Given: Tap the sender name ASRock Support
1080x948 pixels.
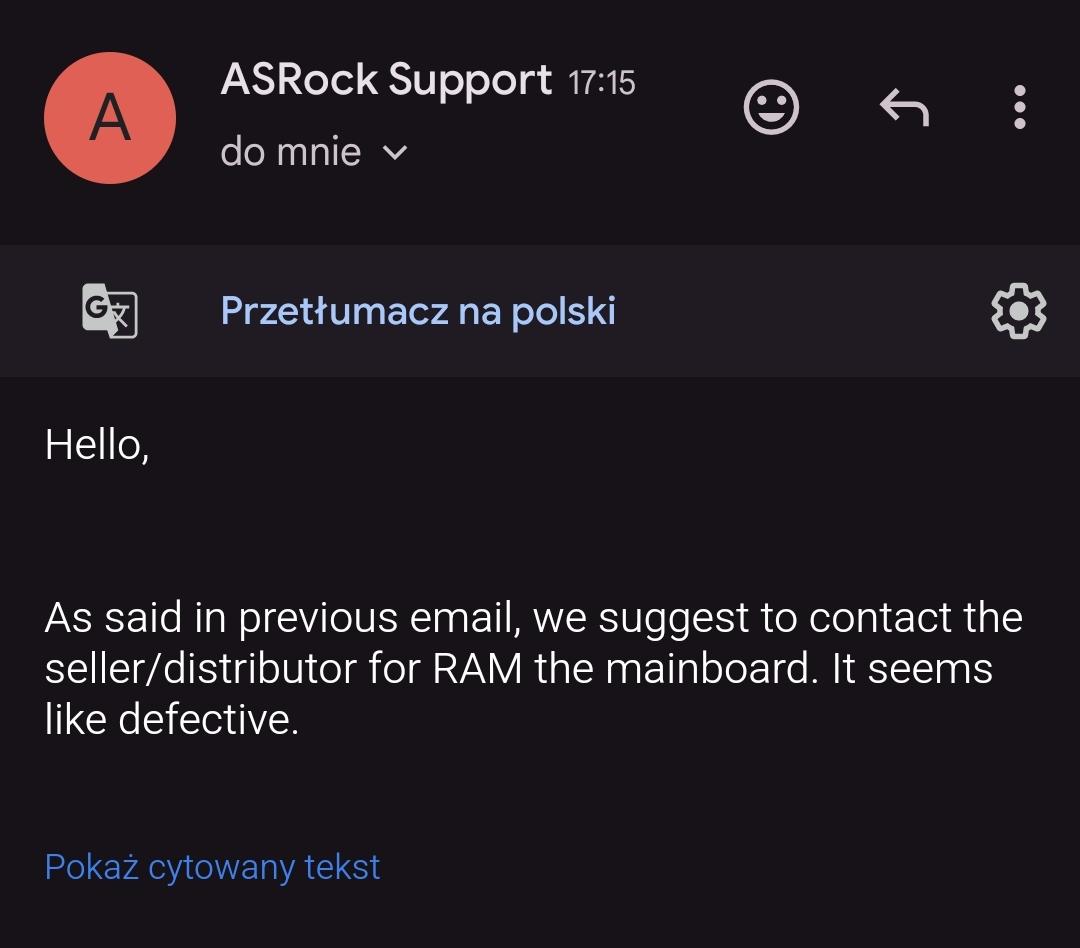Looking at the screenshot, I should pos(386,80).
